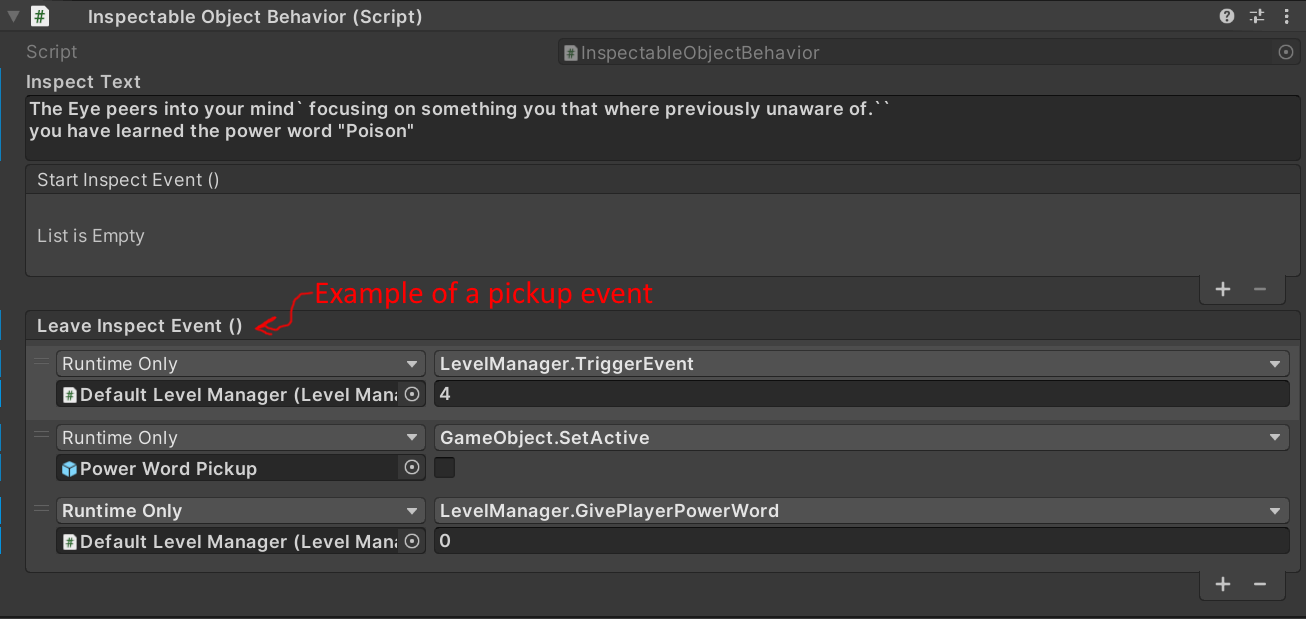Open the LevelManager.GivePlayerPowerWord function dropdown
This screenshot has width=1306, height=619.
click(861, 511)
